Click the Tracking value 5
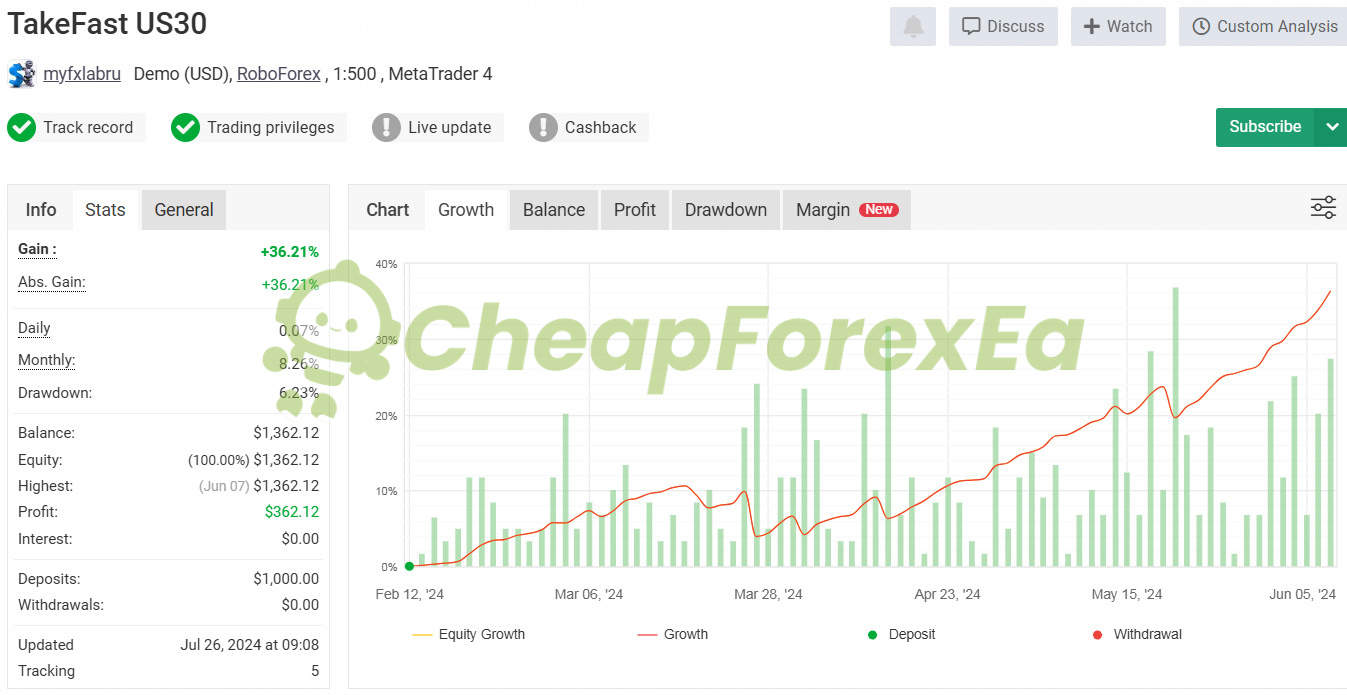Screen dimensions: 1347x695 click(x=315, y=671)
